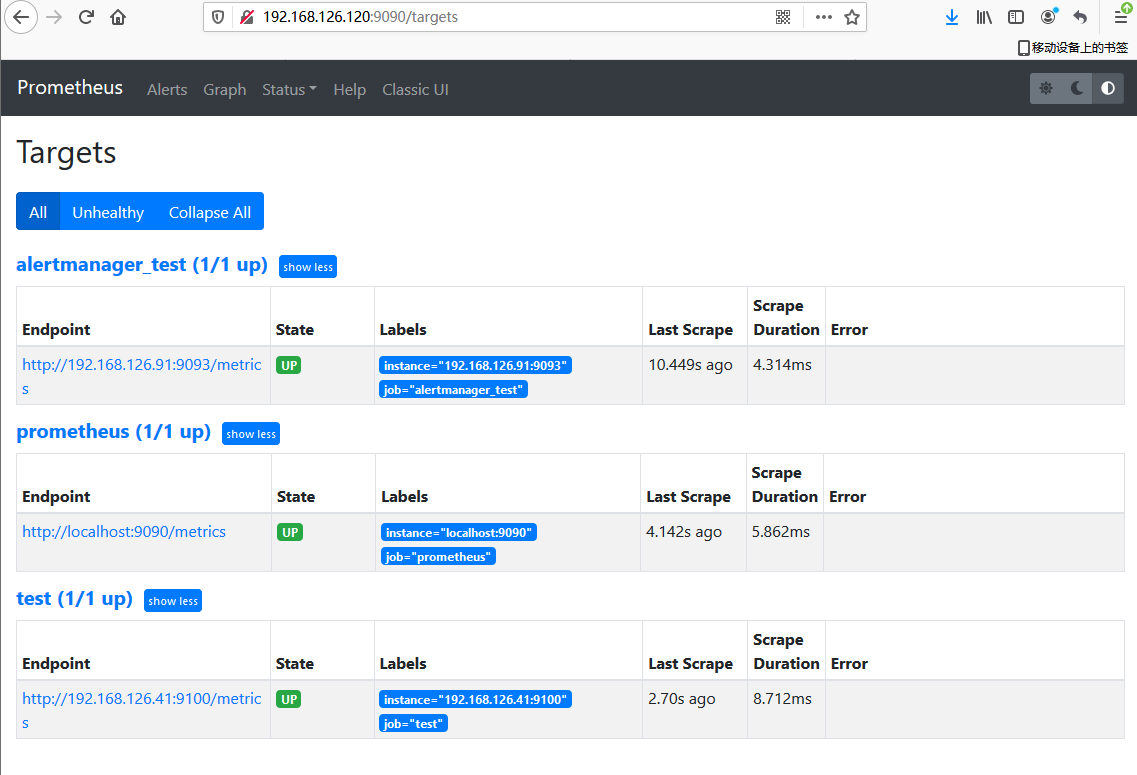The height and width of the screenshot is (775, 1137).
Task: Expand the Status dropdown menu
Action: pos(289,90)
